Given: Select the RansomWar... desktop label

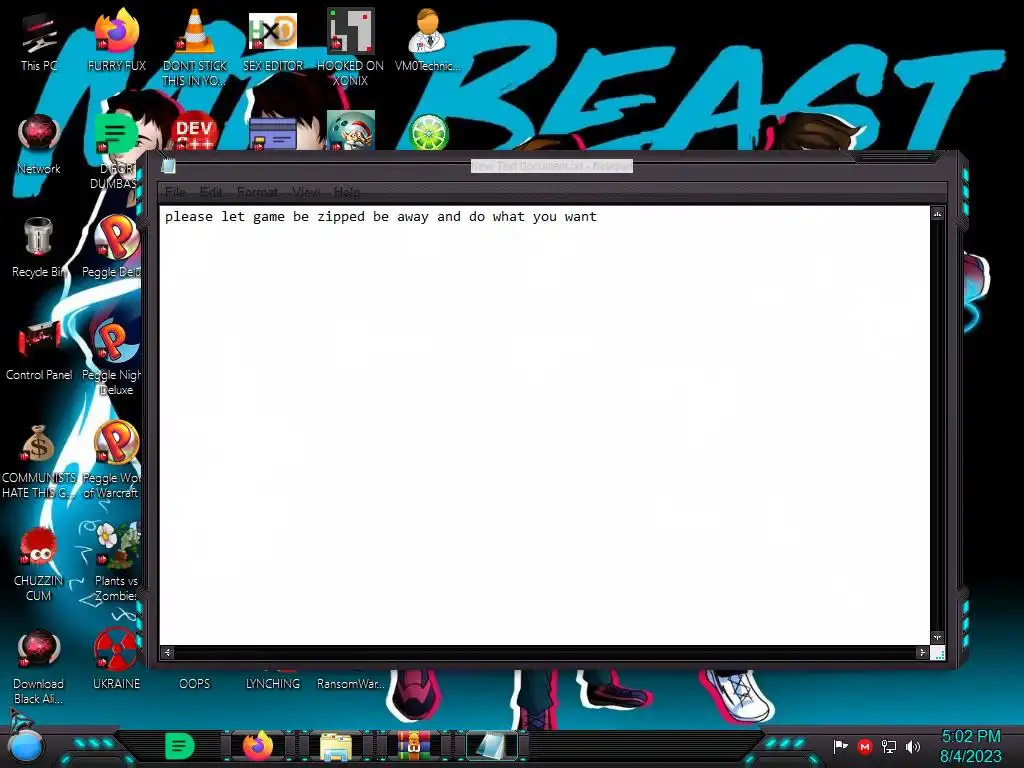Looking at the screenshot, I should click(351, 684).
